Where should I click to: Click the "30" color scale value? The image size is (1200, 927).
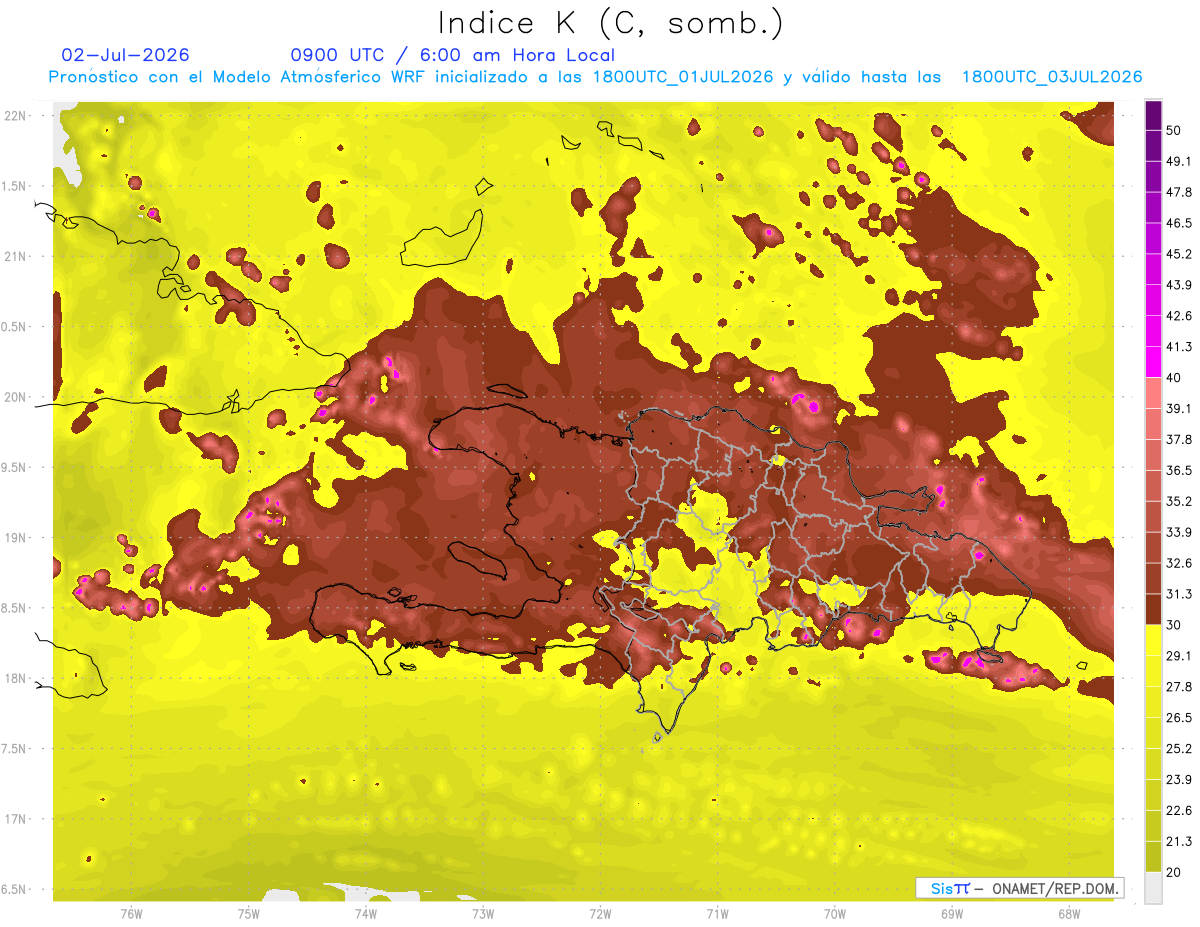[1174, 625]
